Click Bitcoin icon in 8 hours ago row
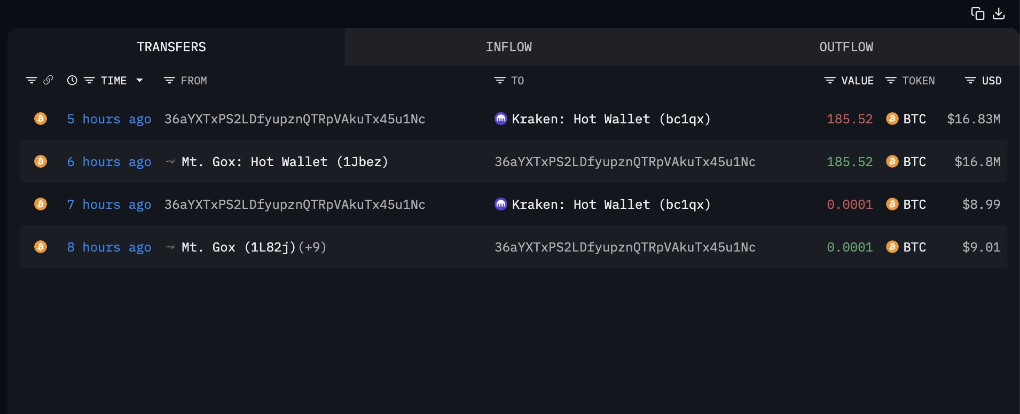 (40, 247)
